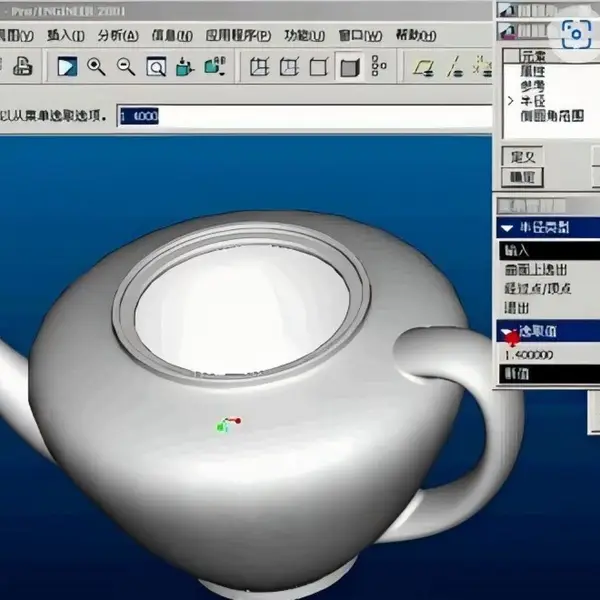Collapse the 半径类型 menu header
The image size is (600, 600).
[x=548, y=228]
